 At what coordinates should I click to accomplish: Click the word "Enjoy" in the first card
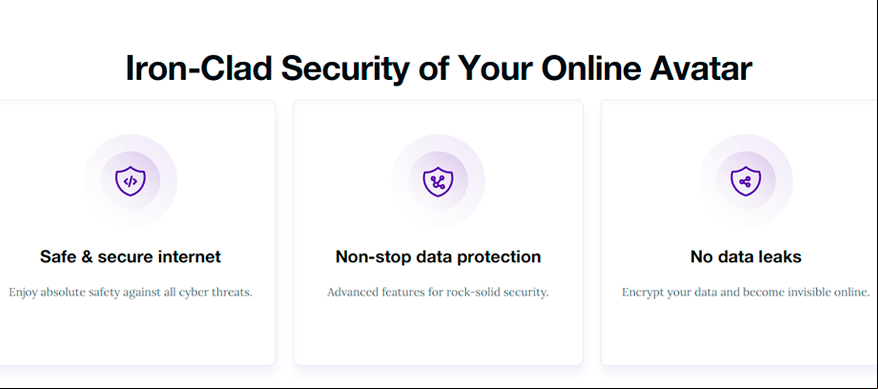click(x=21, y=293)
